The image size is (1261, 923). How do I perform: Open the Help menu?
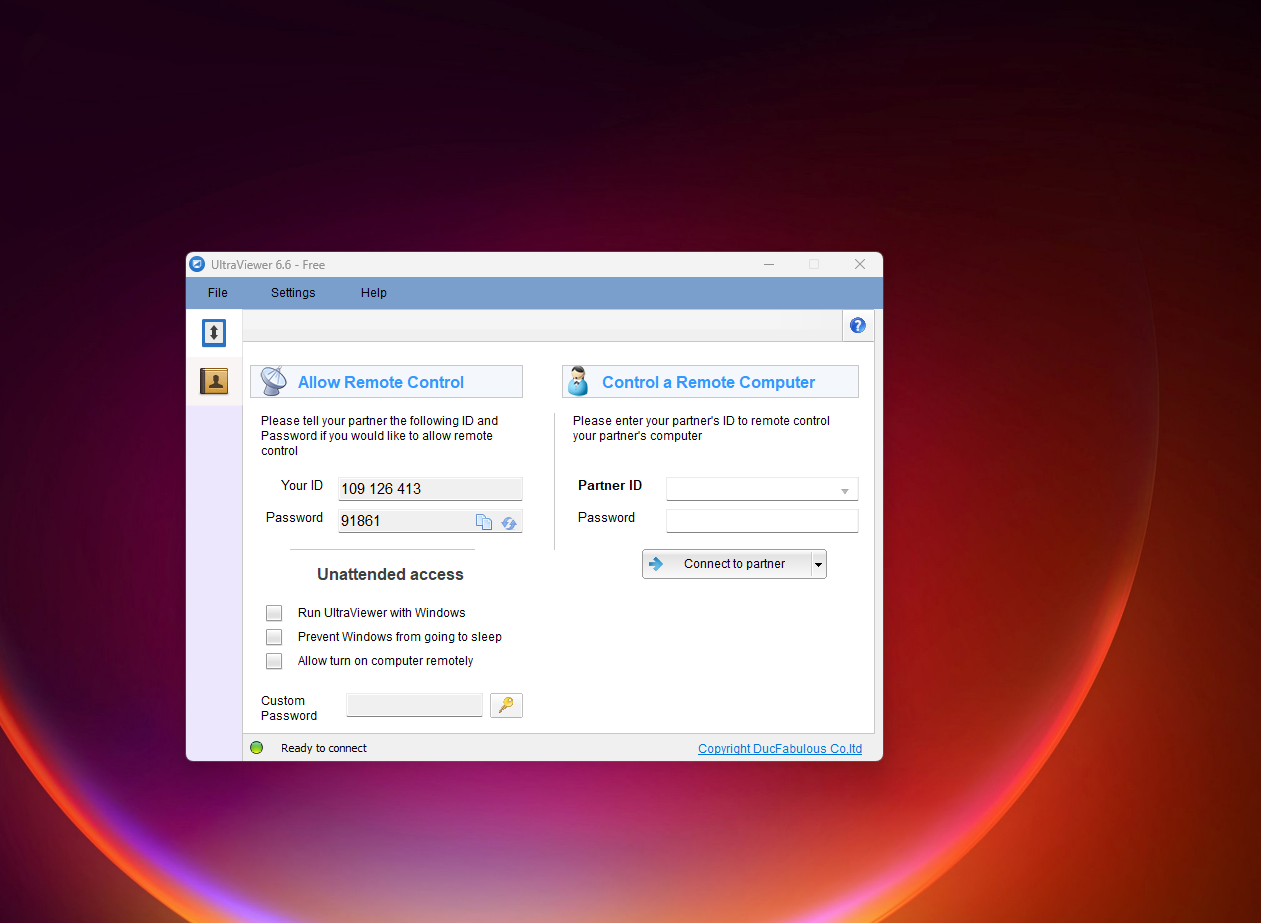point(374,293)
